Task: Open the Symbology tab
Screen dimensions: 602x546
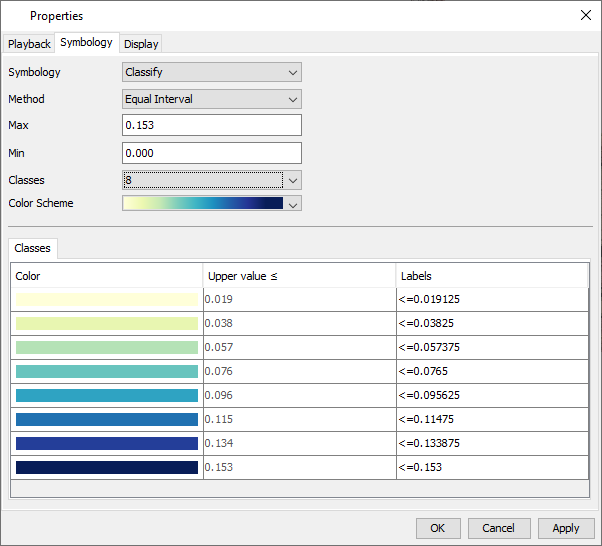Action: 86,43
